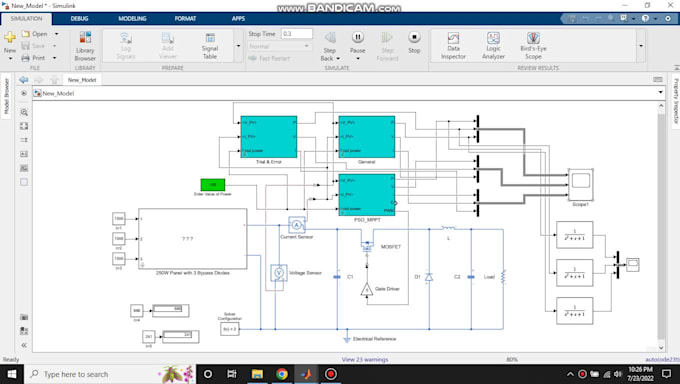The height and width of the screenshot is (384, 680).
Task: Click the solver link in status bar
Action: pyautogui.click(x=662, y=359)
